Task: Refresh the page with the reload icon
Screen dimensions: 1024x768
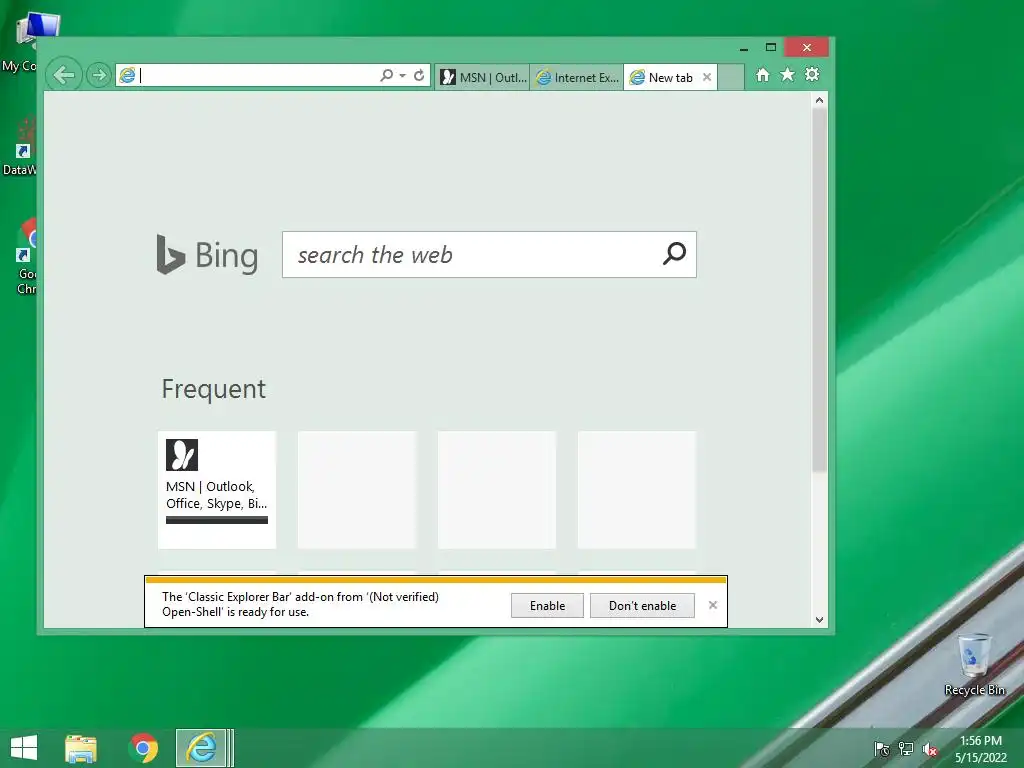Action: (419, 75)
